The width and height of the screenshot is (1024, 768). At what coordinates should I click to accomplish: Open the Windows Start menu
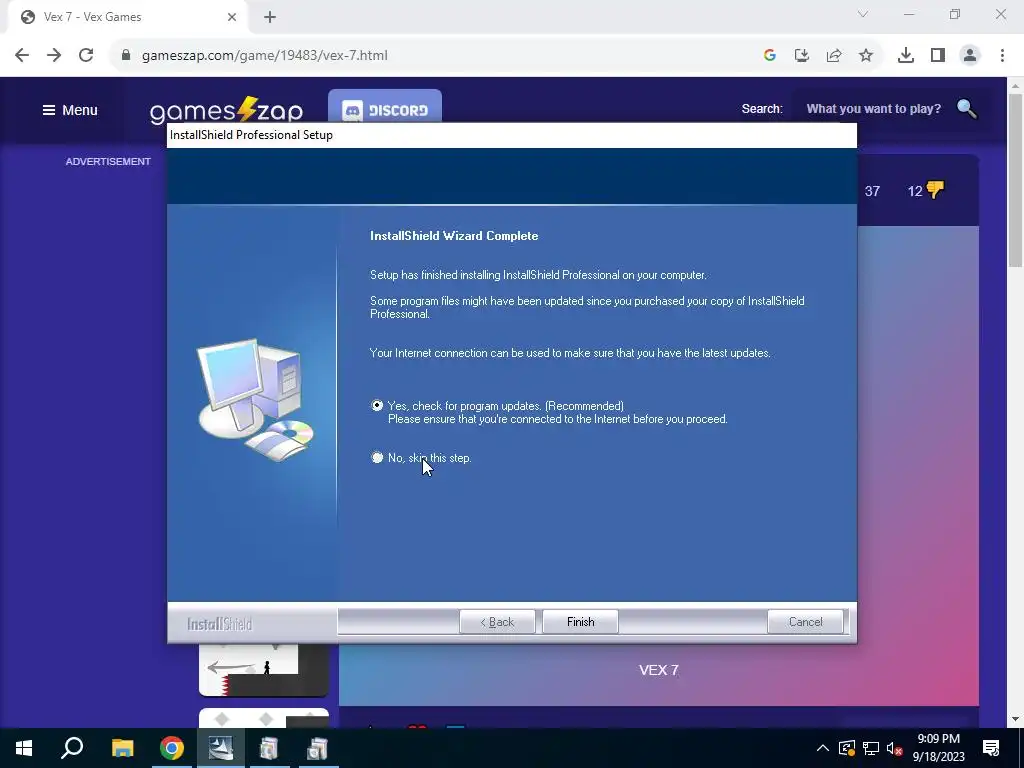(x=24, y=748)
